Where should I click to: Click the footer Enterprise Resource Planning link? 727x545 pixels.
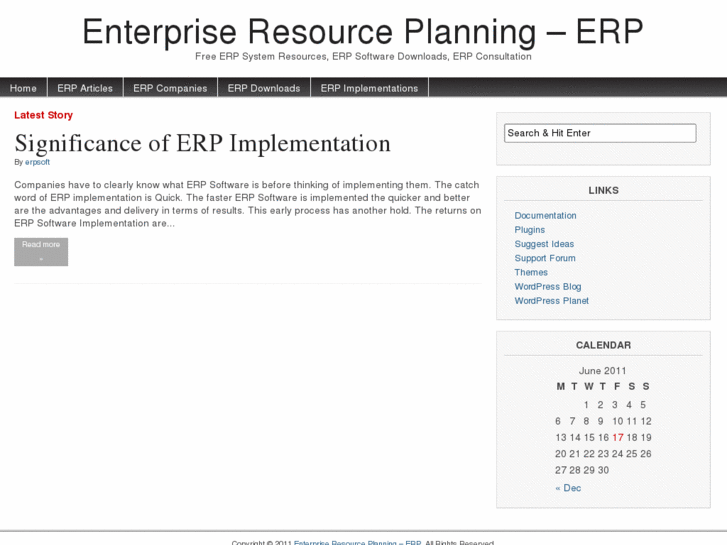tap(357, 542)
